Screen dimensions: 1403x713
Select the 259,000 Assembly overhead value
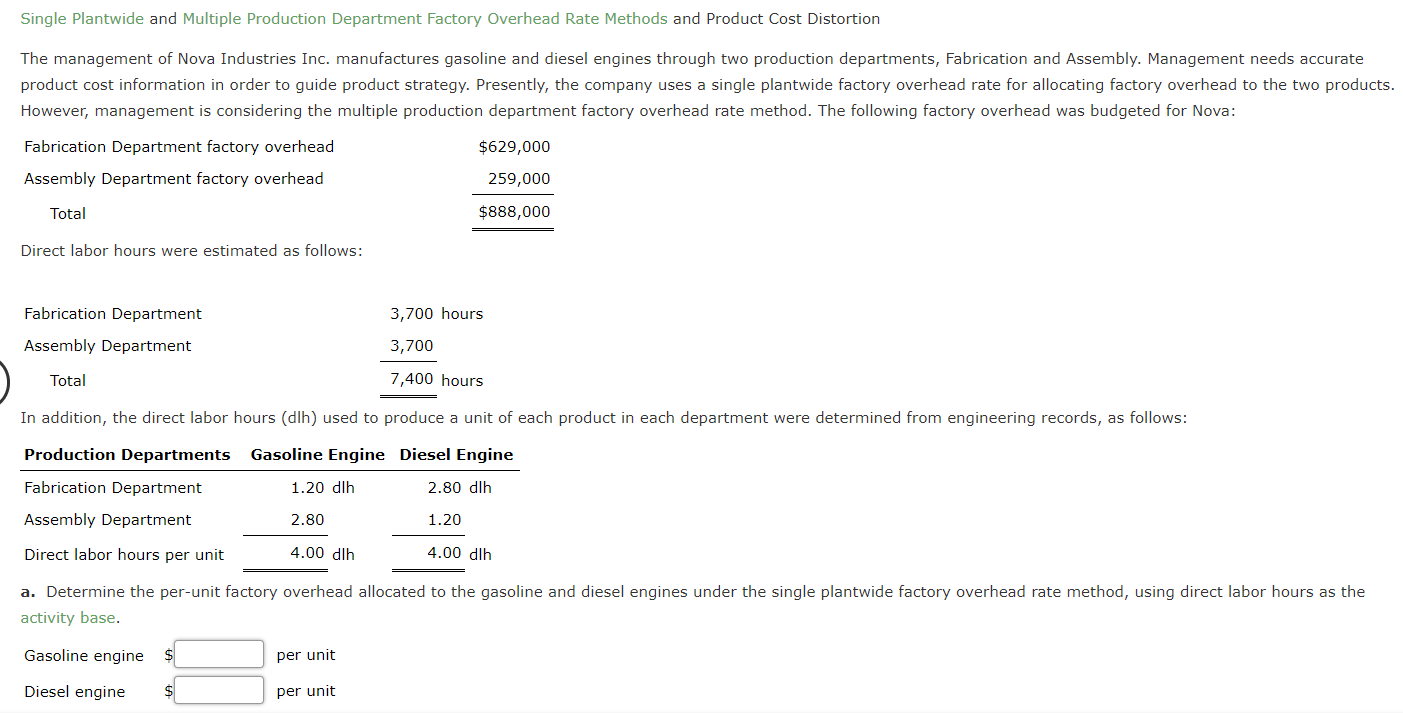click(519, 179)
